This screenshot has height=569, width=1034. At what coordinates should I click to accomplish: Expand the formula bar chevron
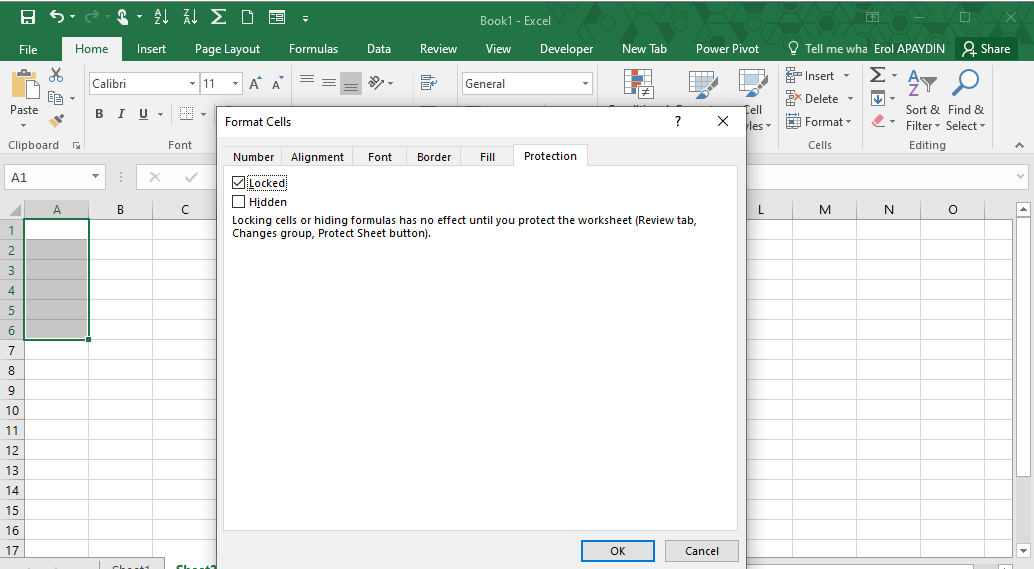coord(1021,177)
